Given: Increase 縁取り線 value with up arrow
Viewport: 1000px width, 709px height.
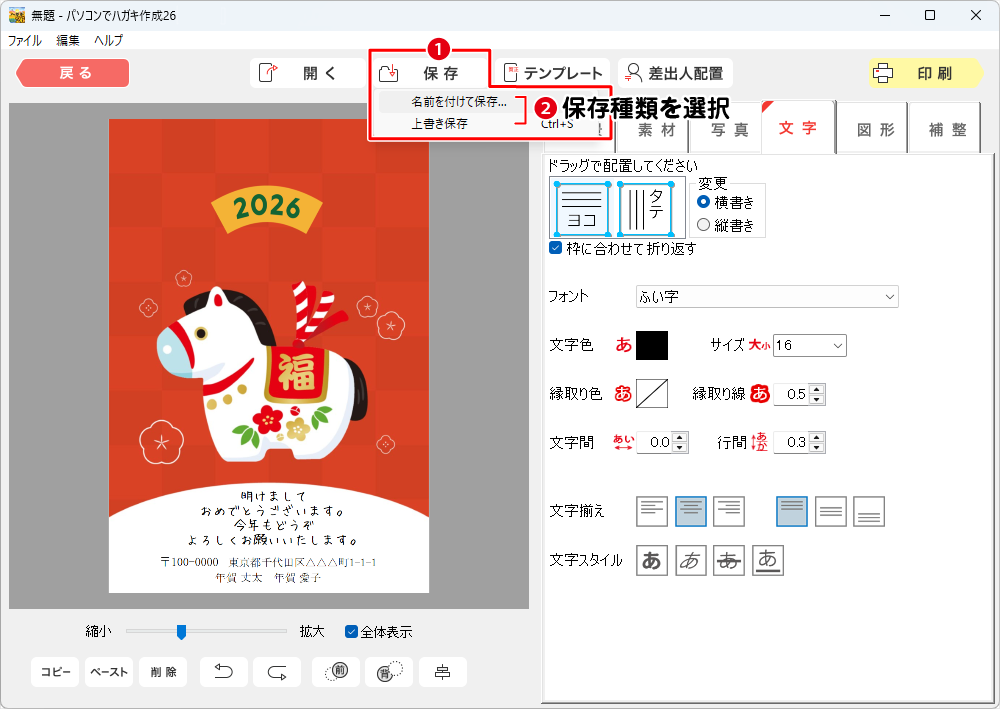Looking at the screenshot, I should click(818, 389).
